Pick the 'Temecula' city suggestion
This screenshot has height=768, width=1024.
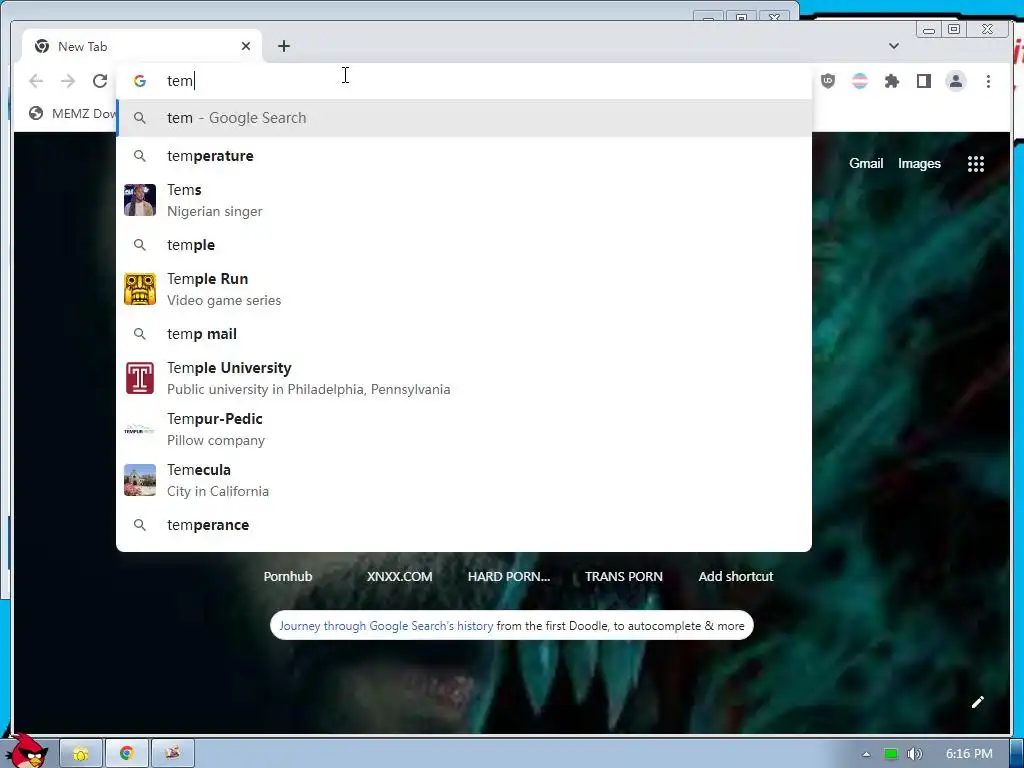coord(464,480)
